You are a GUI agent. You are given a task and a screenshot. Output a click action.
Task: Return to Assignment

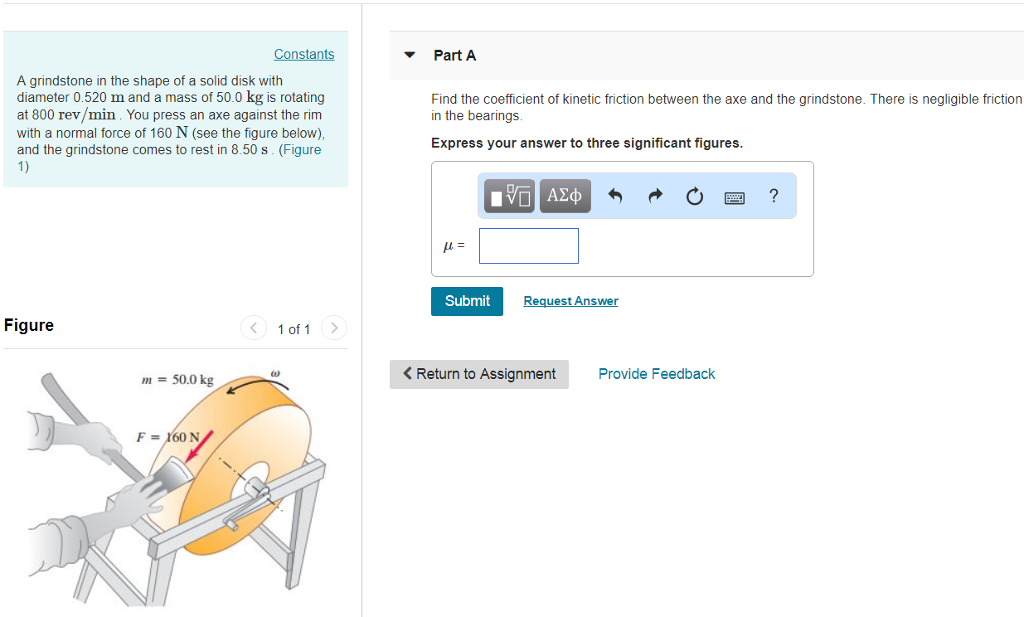click(x=479, y=374)
